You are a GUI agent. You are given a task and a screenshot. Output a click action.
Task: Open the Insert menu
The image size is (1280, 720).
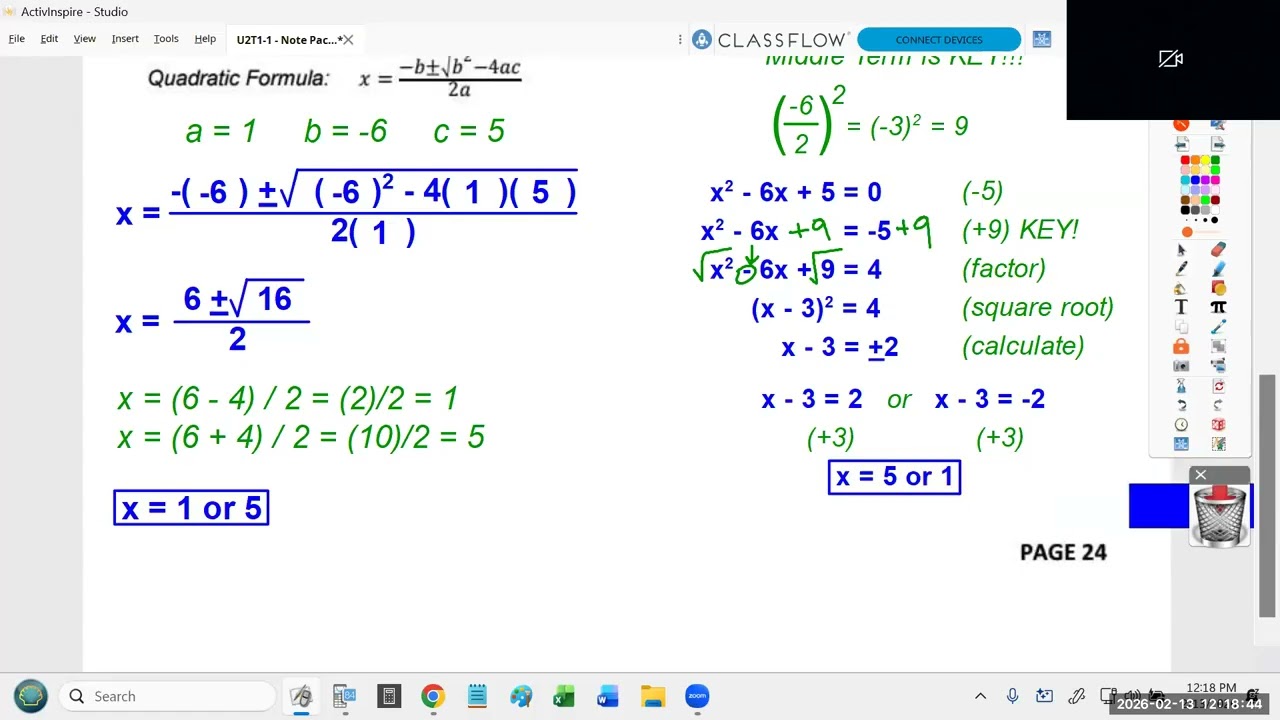(x=125, y=38)
